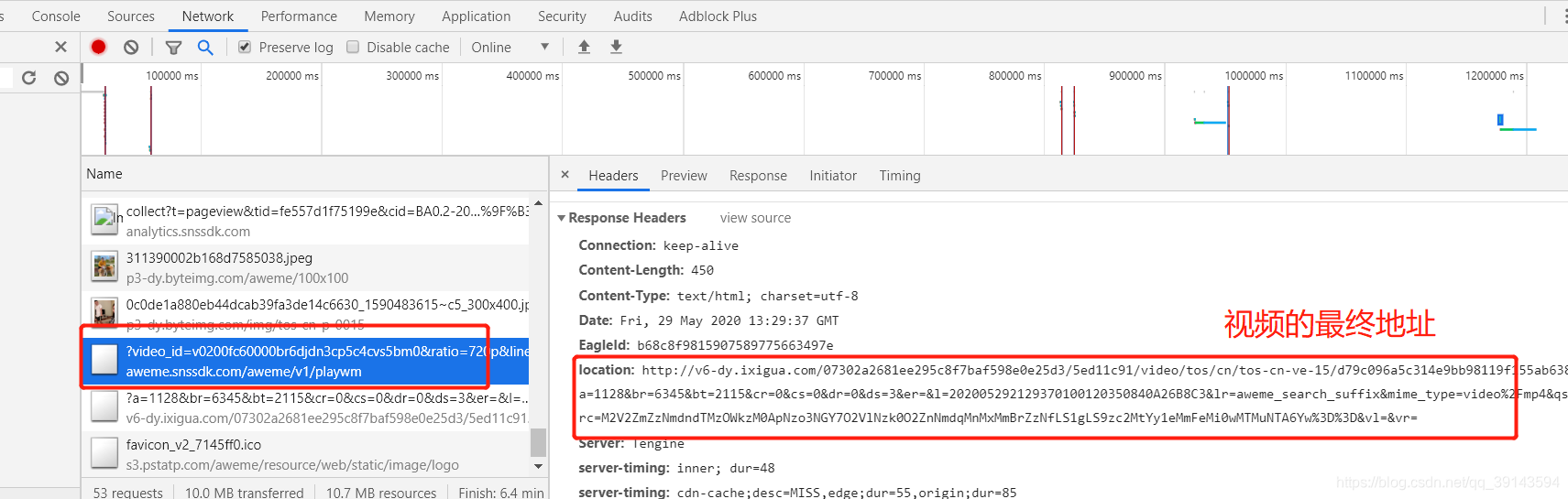Switch to Preview tab in details
This screenshot has height=499, width=1568.
tap(684, 176)
